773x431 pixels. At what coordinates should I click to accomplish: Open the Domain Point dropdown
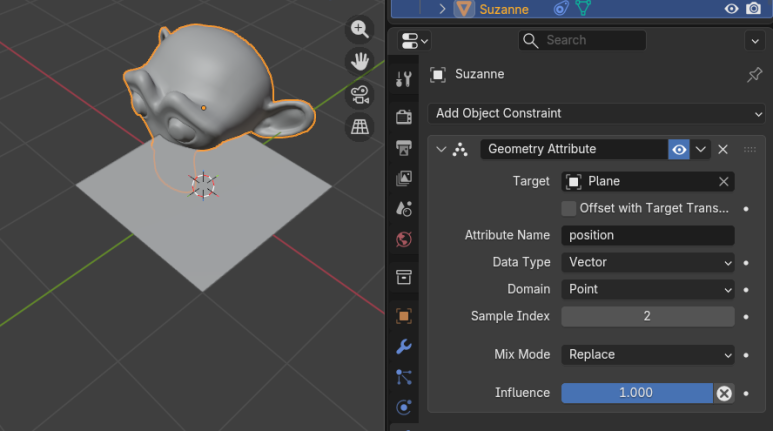tap(648, 289)
